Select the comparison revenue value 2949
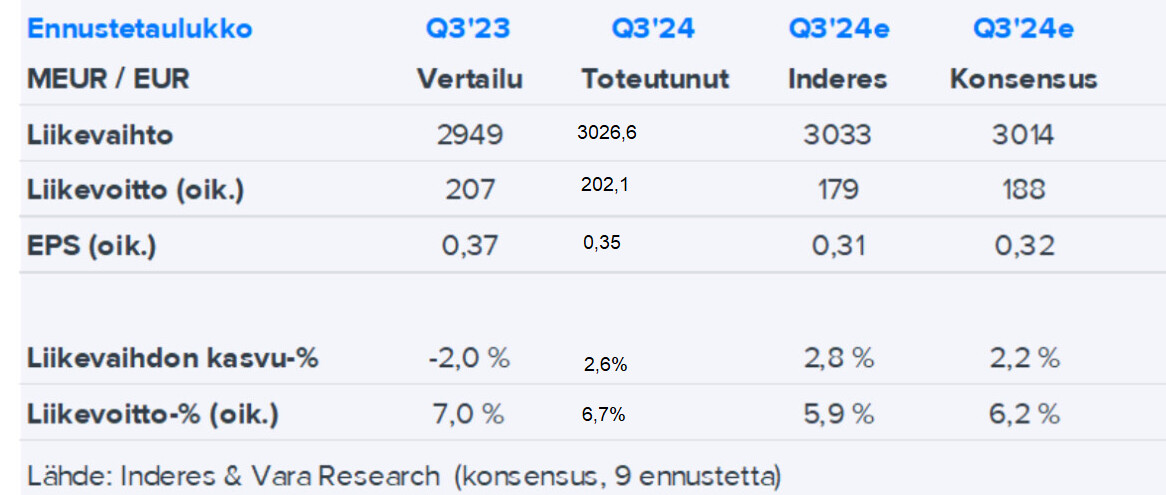 point(467,135)
